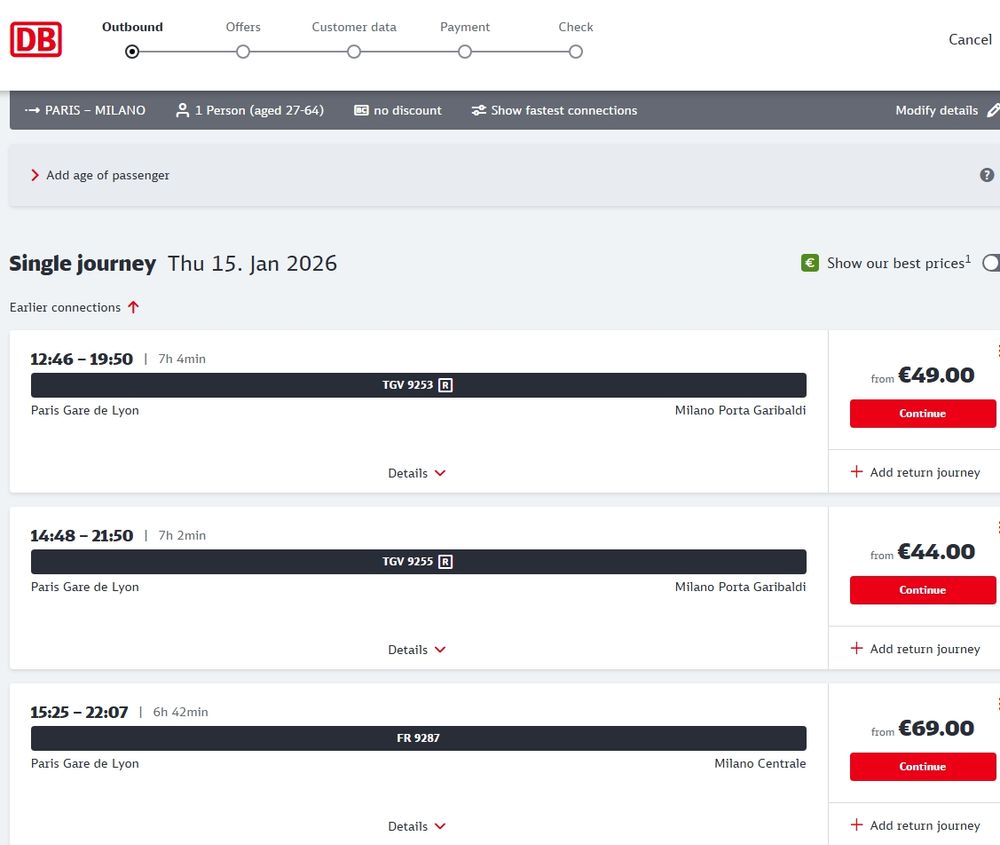This screenshot has width=1000, height=845.
Task: Click the red arrow beside 'Earlier connections'
Action: (x=133, y=307)
